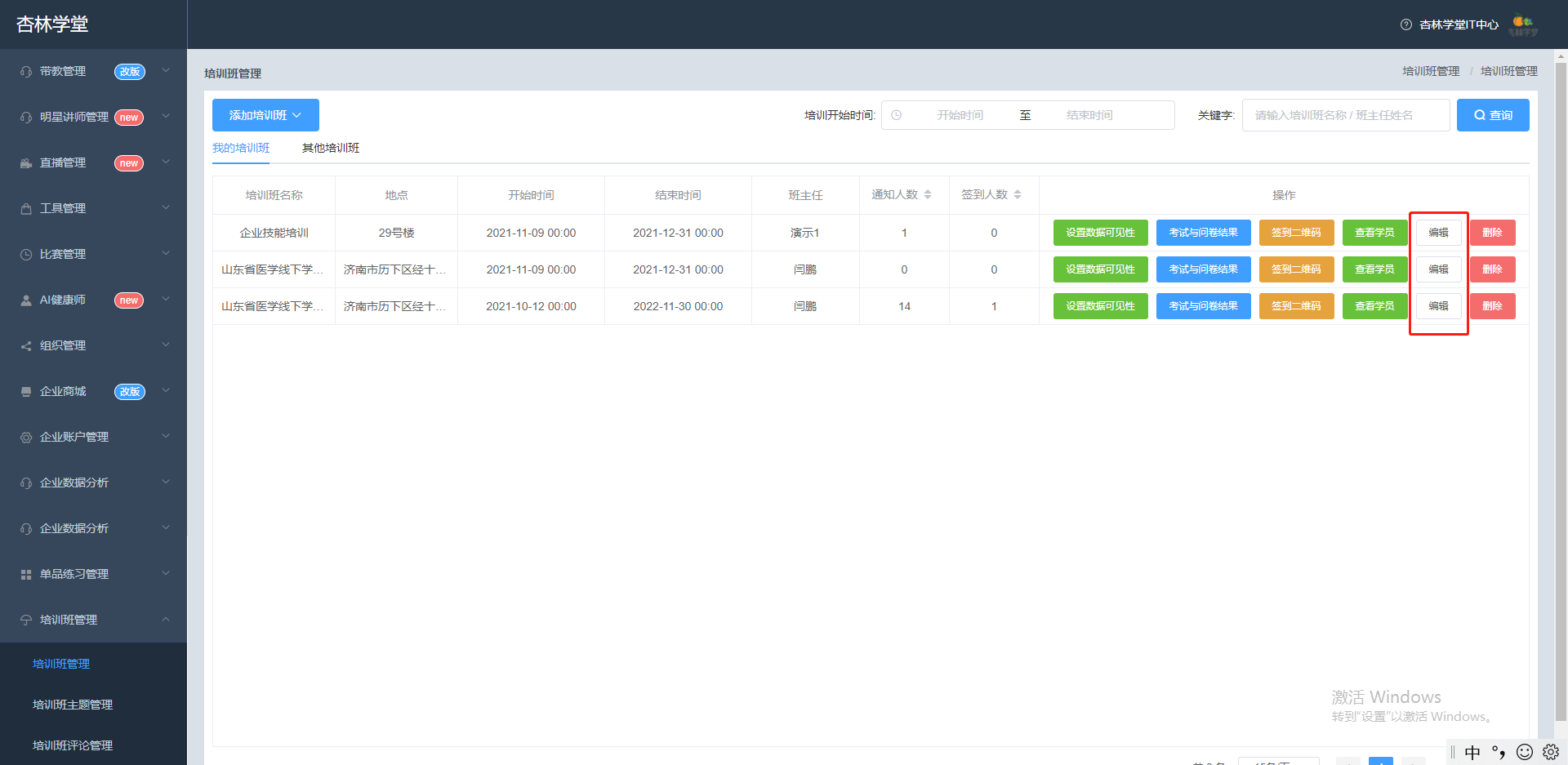
Task: Click the help icon beside 杏林学堂IT中心
Action: [1405, 24]
